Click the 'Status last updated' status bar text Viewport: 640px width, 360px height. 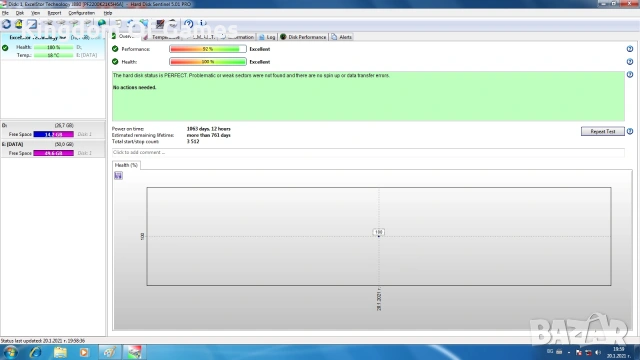point(43,340)
